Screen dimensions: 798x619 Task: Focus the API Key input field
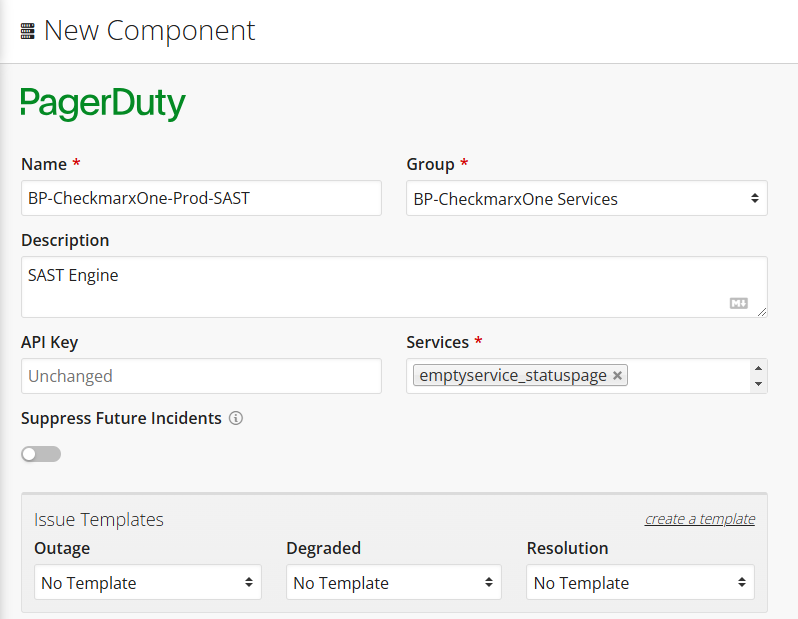click(x=202, y=376)
